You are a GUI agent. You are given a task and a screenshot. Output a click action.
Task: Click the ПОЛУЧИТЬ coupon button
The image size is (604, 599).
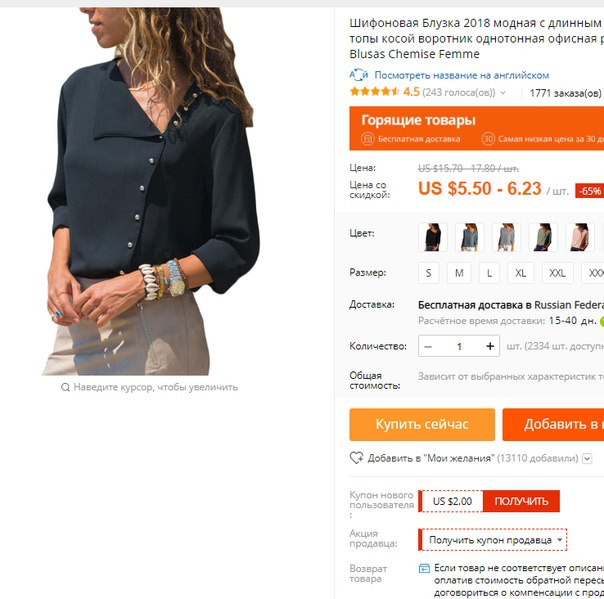[x=521, y=501]
